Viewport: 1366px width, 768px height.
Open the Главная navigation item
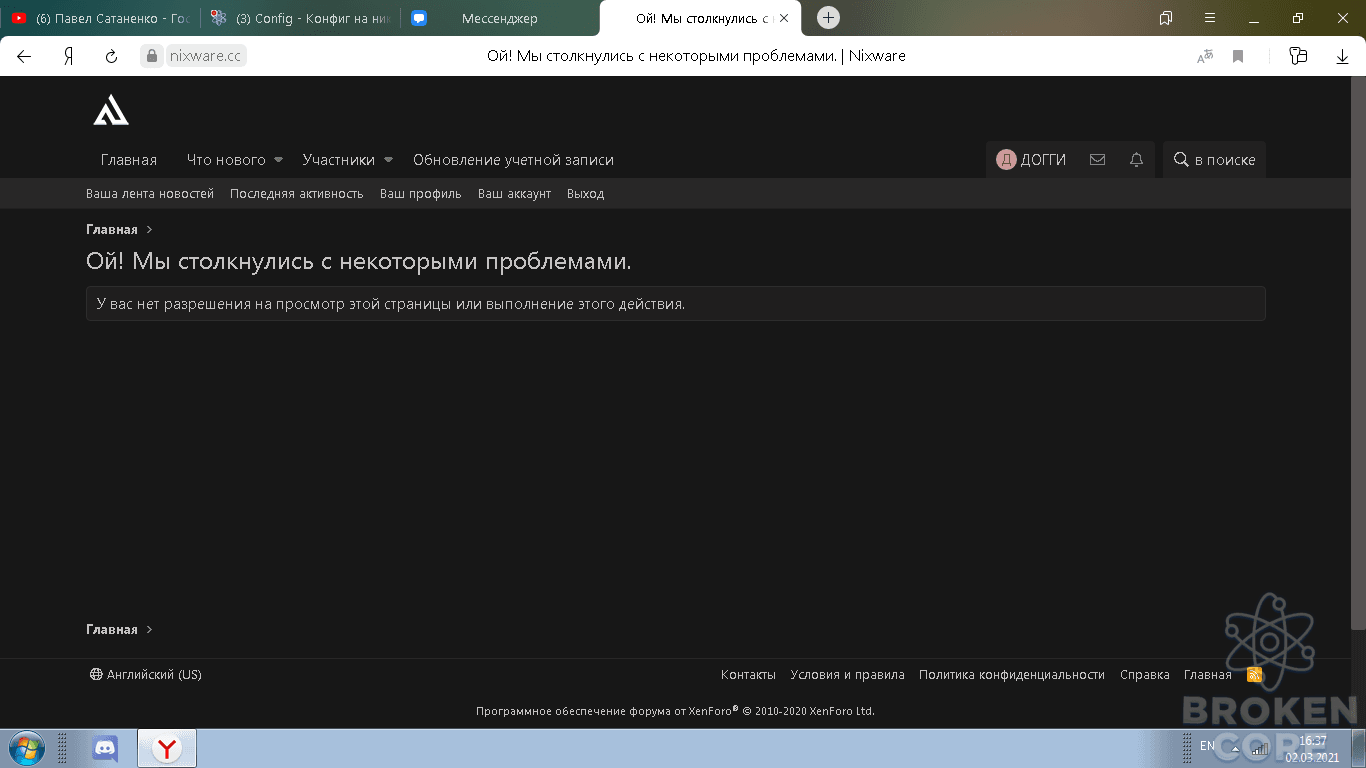click(x=129, y=160)
